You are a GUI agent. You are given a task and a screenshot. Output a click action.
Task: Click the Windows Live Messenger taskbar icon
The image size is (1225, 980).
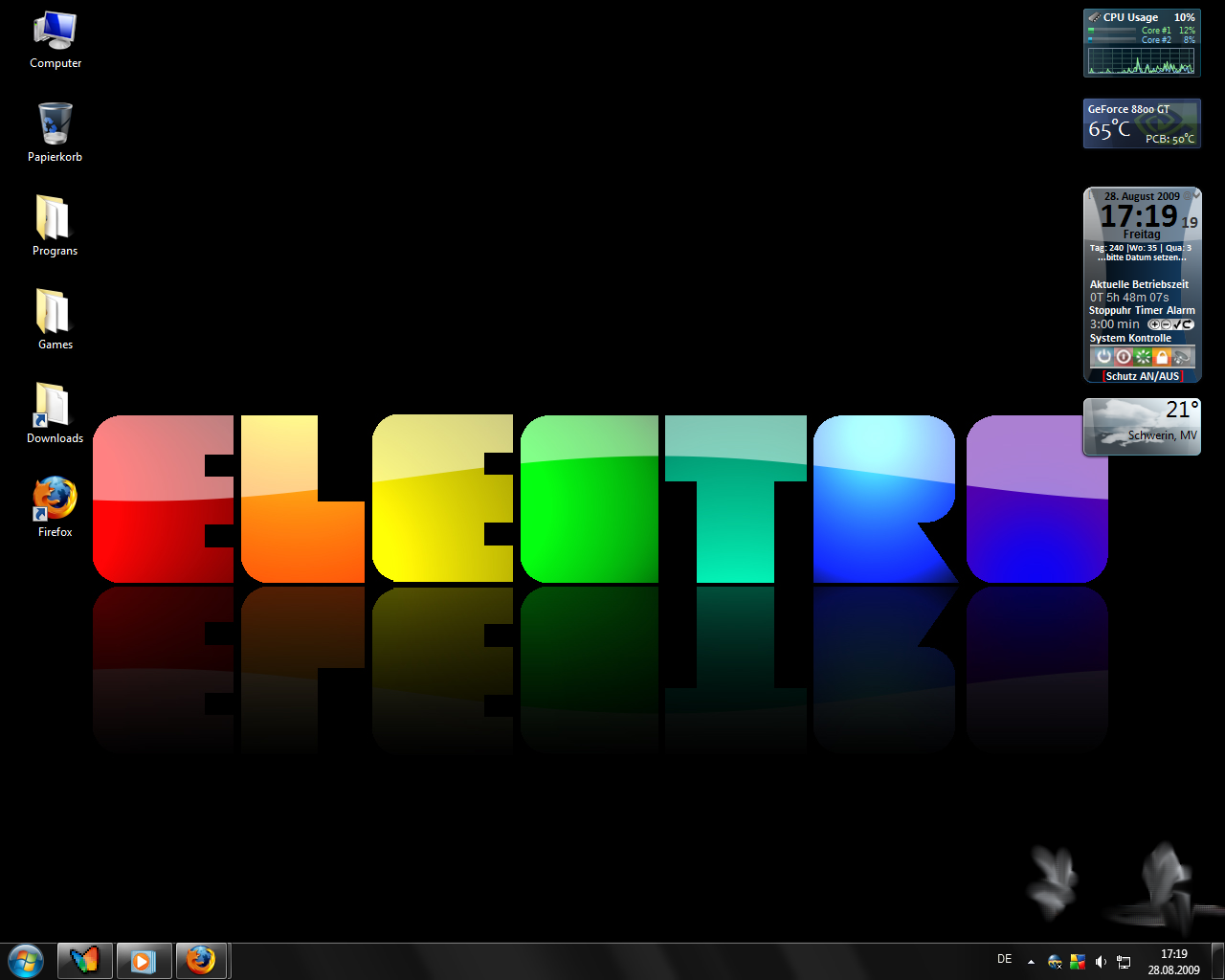coord(85,960)
